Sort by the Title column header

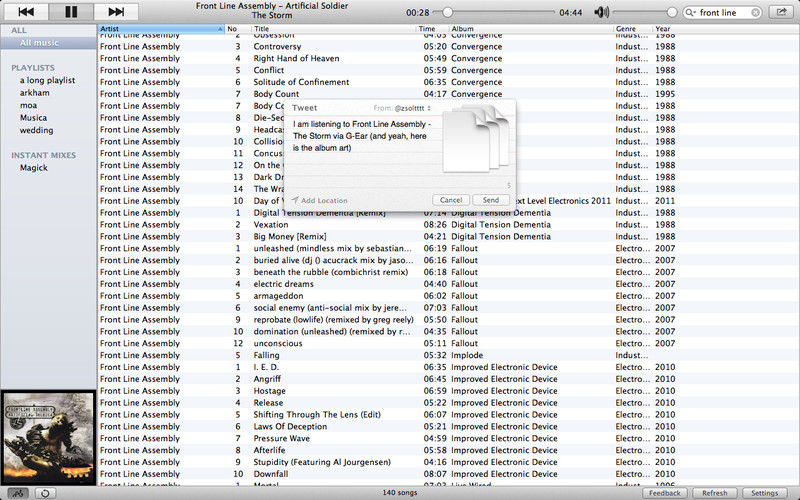click(x=334, y=29)
